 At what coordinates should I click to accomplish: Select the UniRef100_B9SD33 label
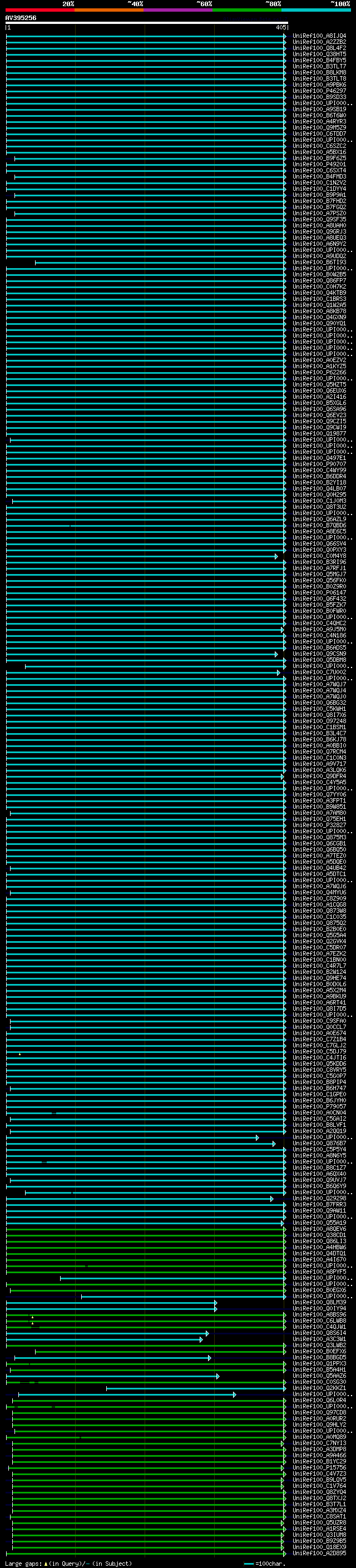point(319,97)
